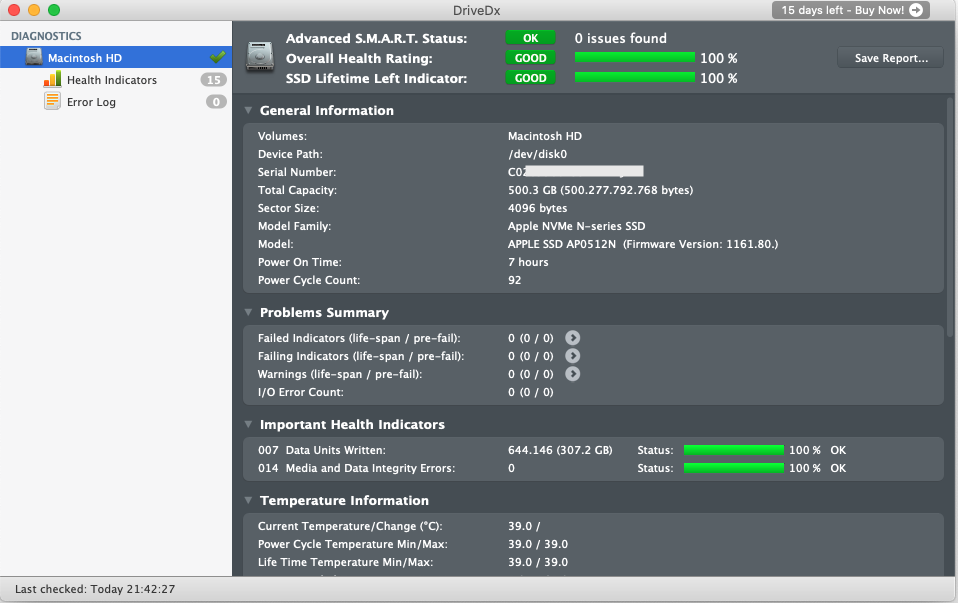Image resolution: width=958 pixels, height=603 pixels.
Task: Select Macintosh HD in the sidebar
Action: tap(116, 57)
